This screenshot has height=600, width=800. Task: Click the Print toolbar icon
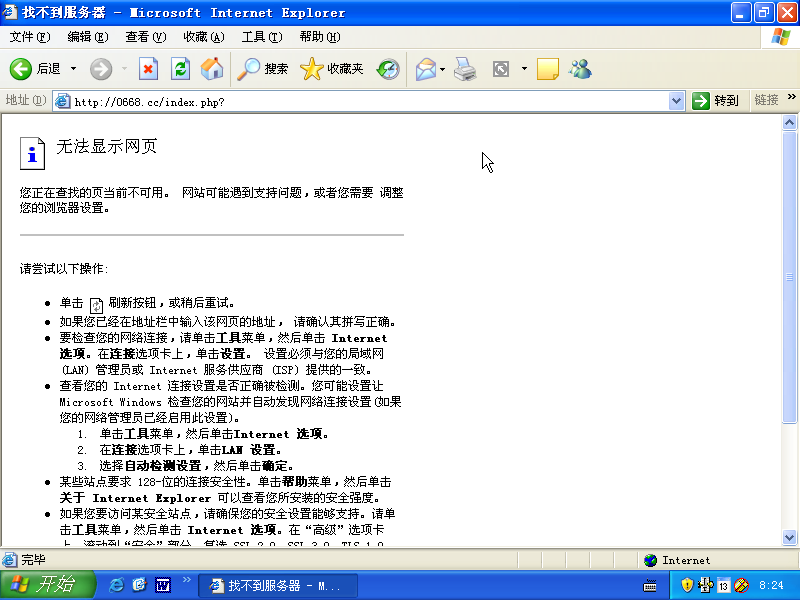[465, 69]
